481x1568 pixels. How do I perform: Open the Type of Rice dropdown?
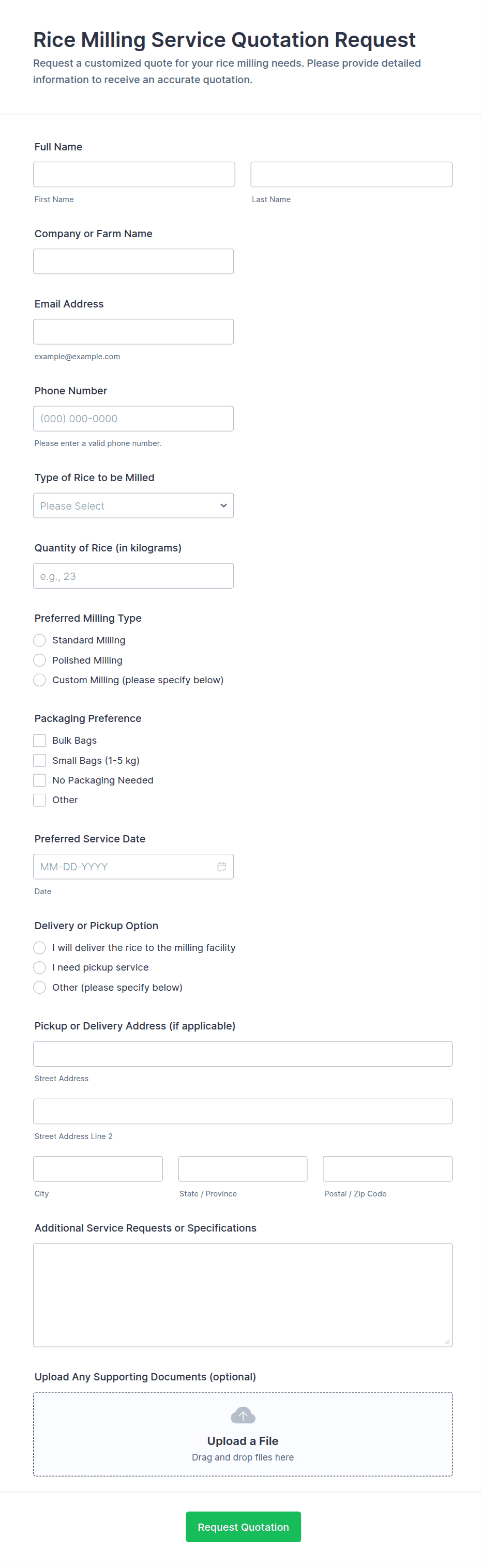133,505
